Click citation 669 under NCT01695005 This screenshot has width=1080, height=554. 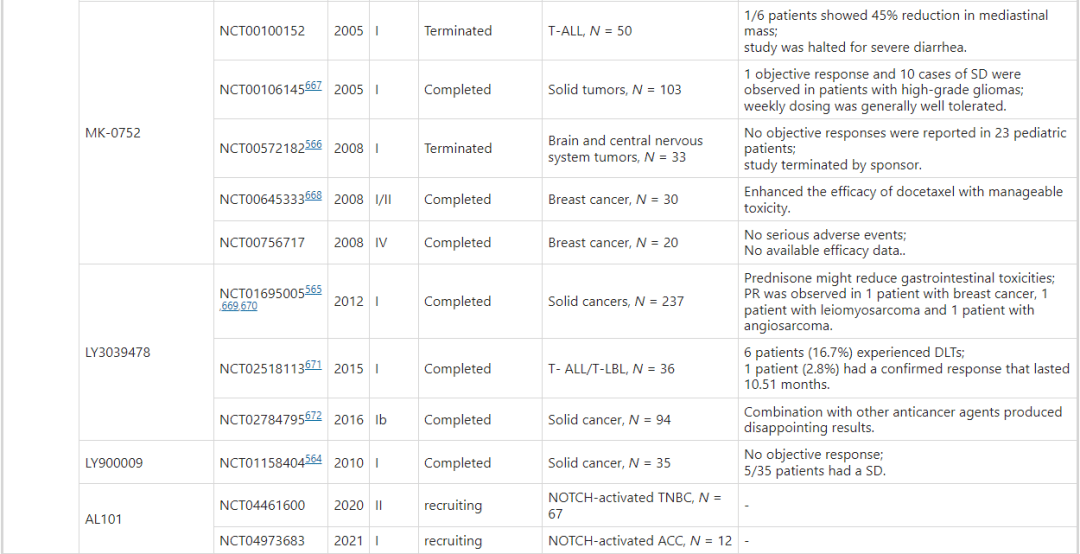232,306
